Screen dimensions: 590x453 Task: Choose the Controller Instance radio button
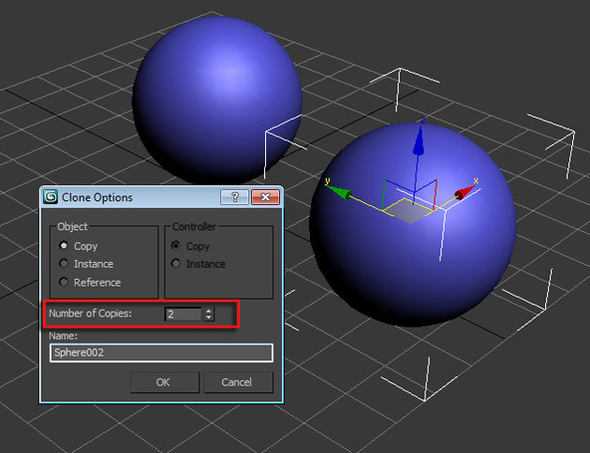[x=175, y=263]
